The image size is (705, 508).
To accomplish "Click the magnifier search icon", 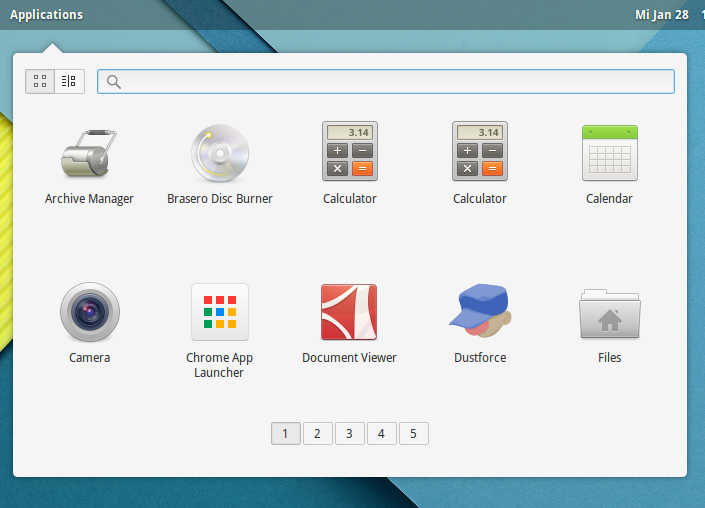I will [x=114, y=82].
